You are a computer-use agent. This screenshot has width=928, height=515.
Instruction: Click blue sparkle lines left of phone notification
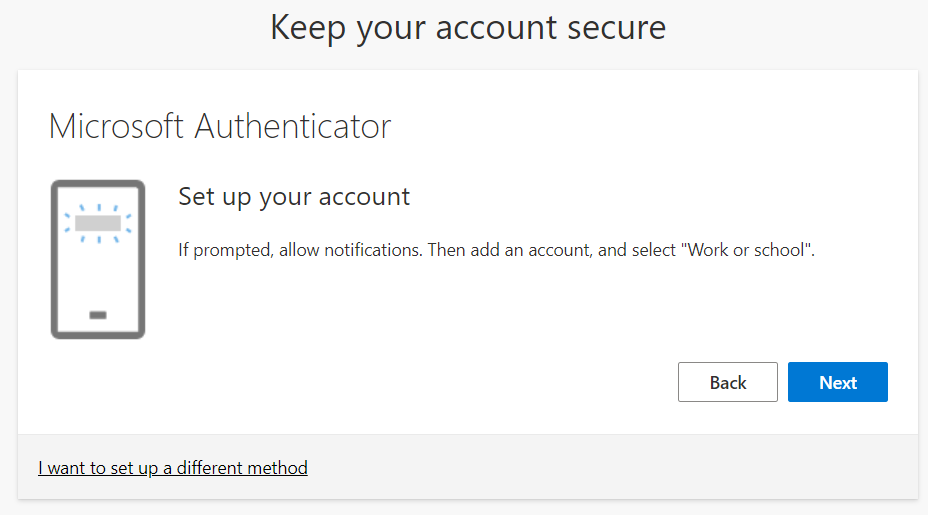click(x=68, y=223)
